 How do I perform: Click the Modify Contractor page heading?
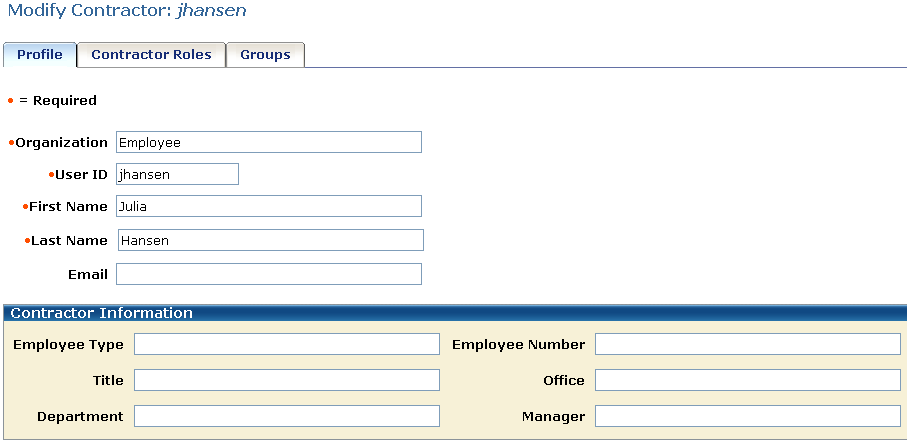point(127,11)
